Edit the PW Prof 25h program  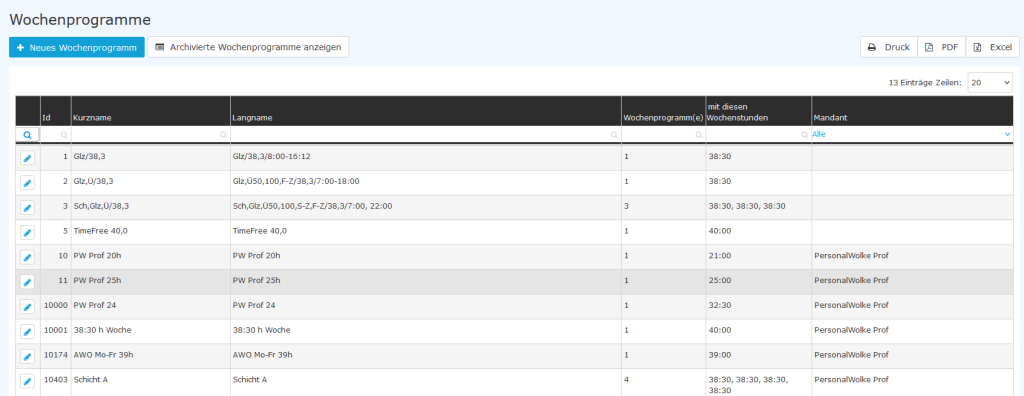(x=27, y=282)
